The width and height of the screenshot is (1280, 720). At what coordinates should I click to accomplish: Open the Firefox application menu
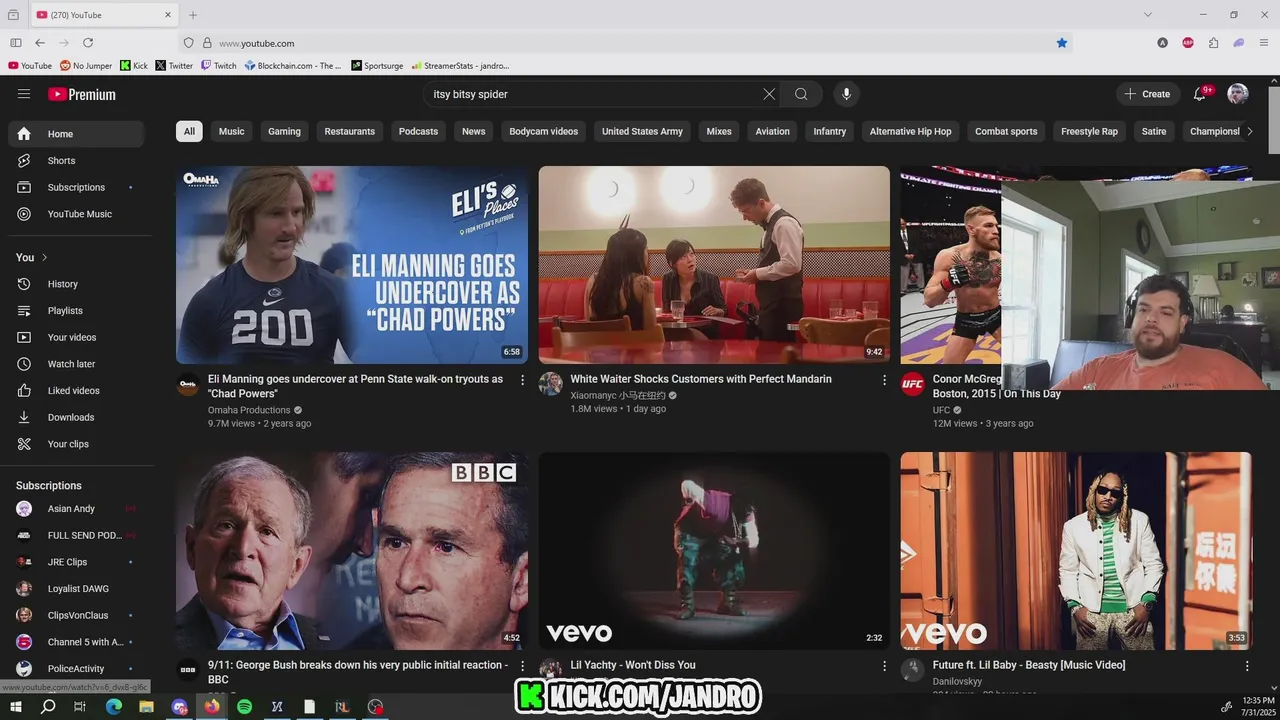(x=1264, y=43)
